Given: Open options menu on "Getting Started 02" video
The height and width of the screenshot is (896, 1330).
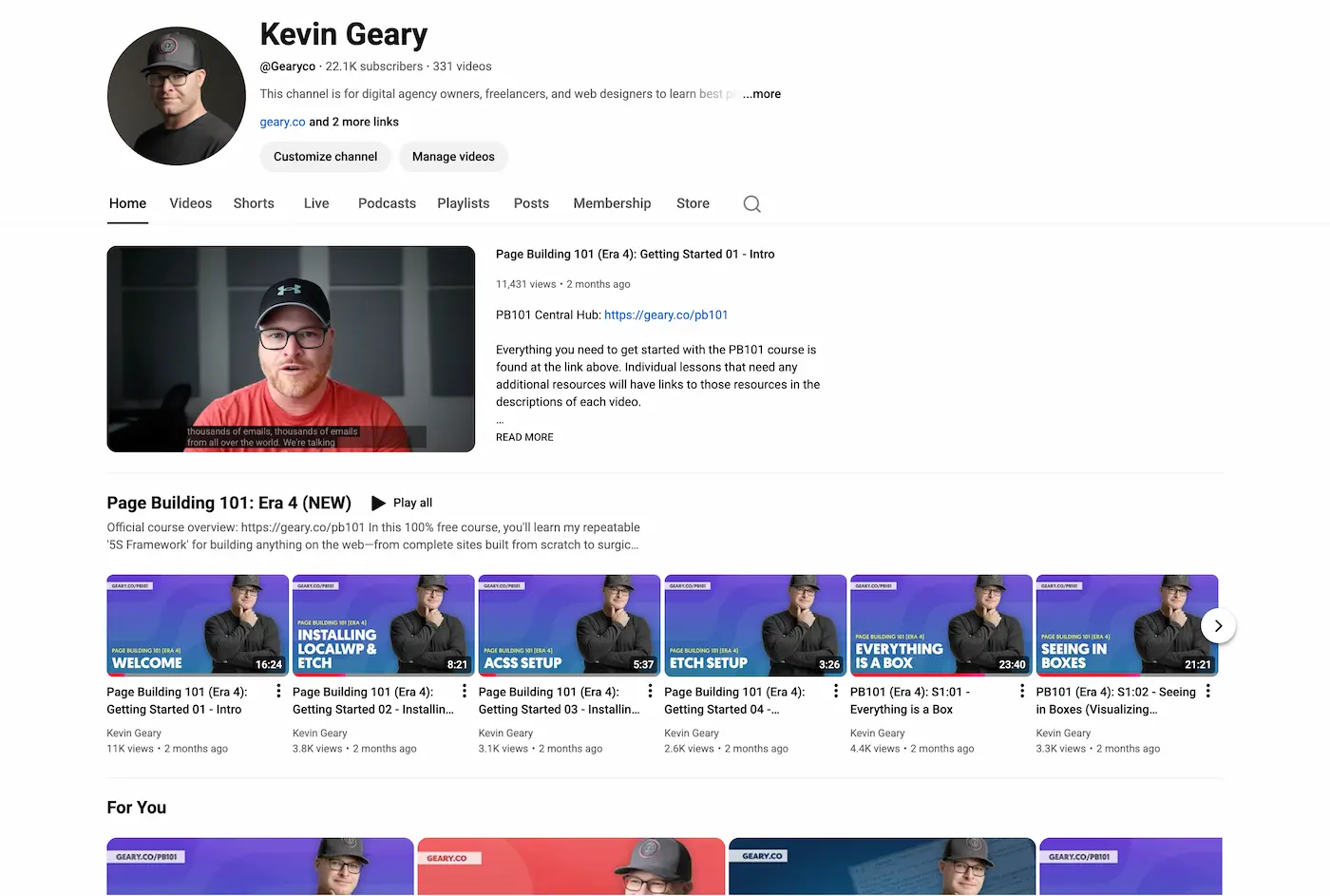Looking at the screenshot, I should (464, 691).
